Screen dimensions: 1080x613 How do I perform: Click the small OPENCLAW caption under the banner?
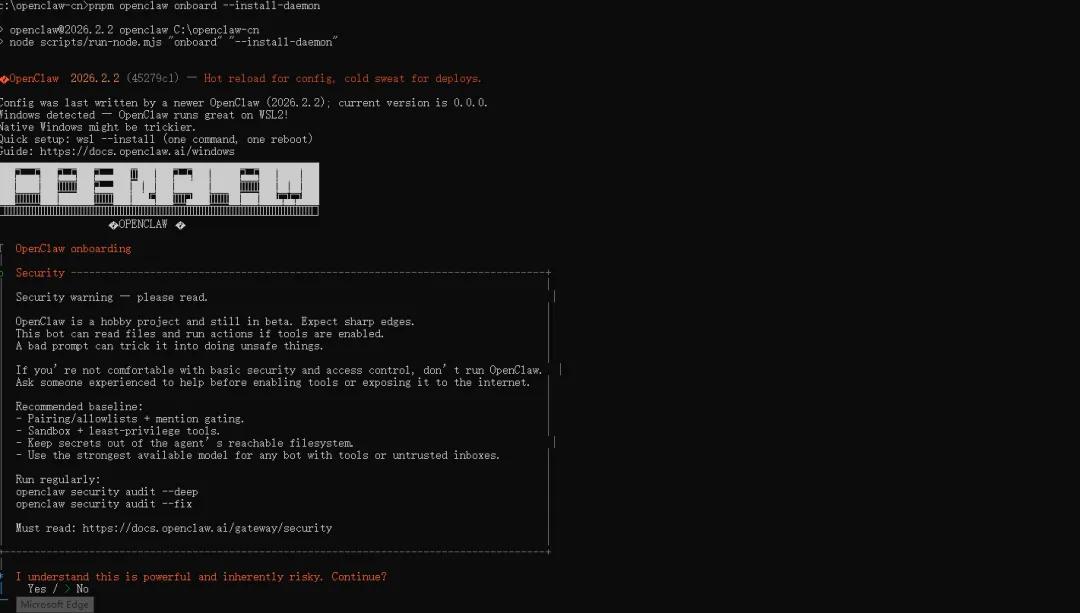[x=147, y=225]
